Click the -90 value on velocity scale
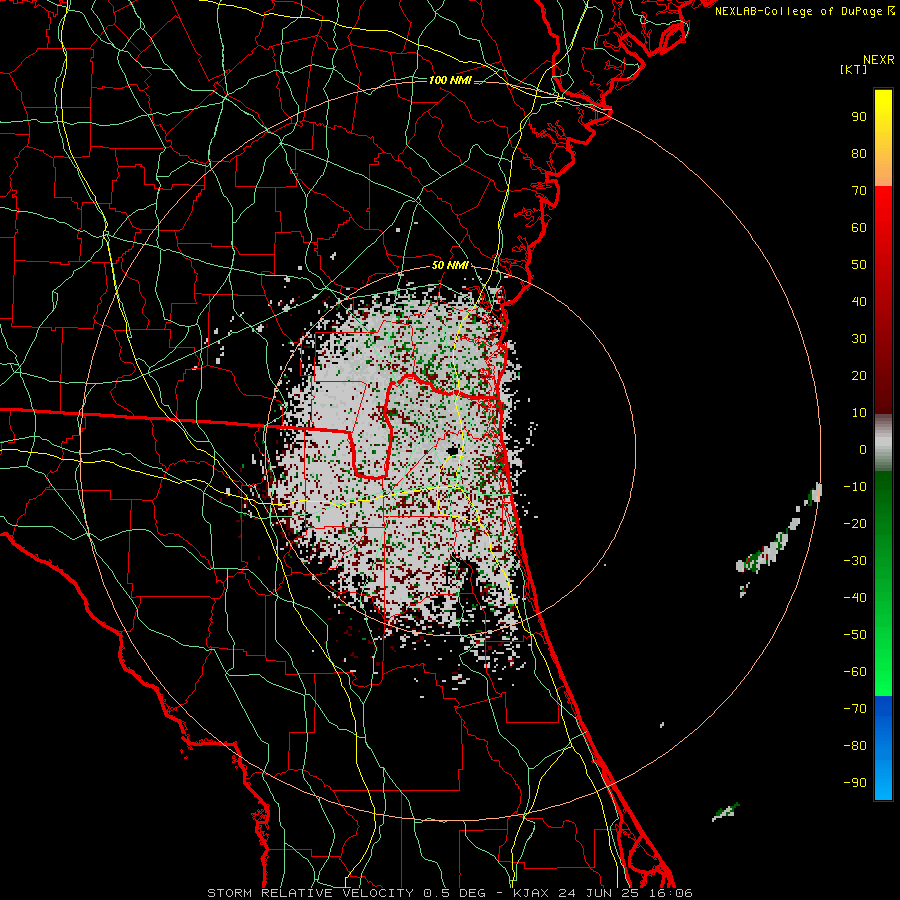Screen dimensions: 900x900 855,783
